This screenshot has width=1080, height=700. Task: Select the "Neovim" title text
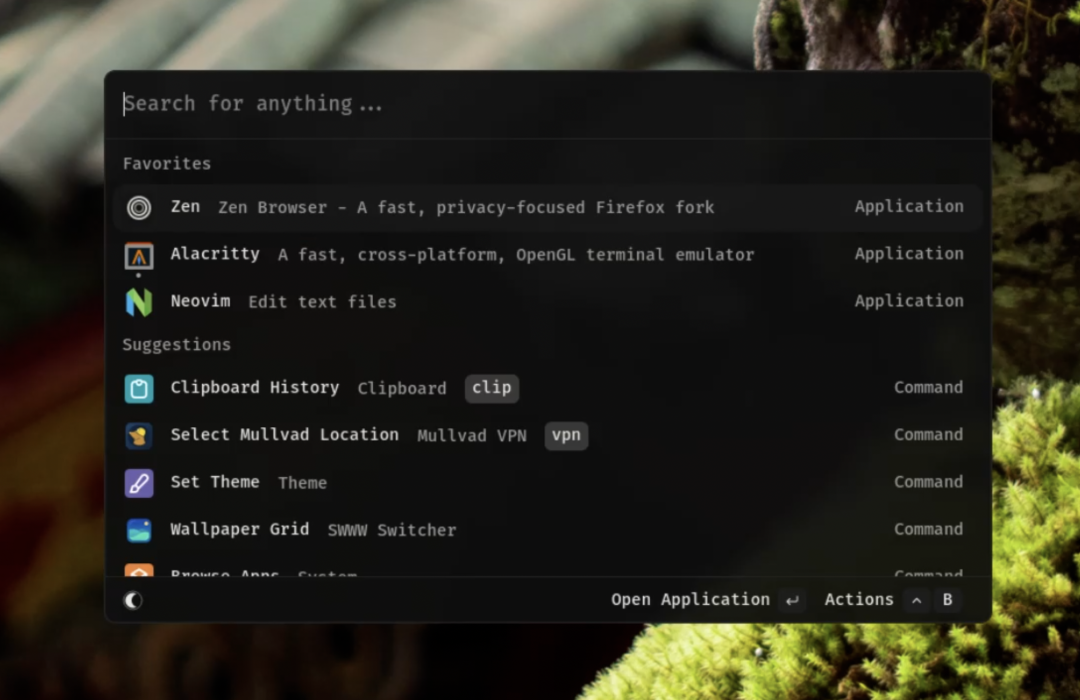click(200, 301)
